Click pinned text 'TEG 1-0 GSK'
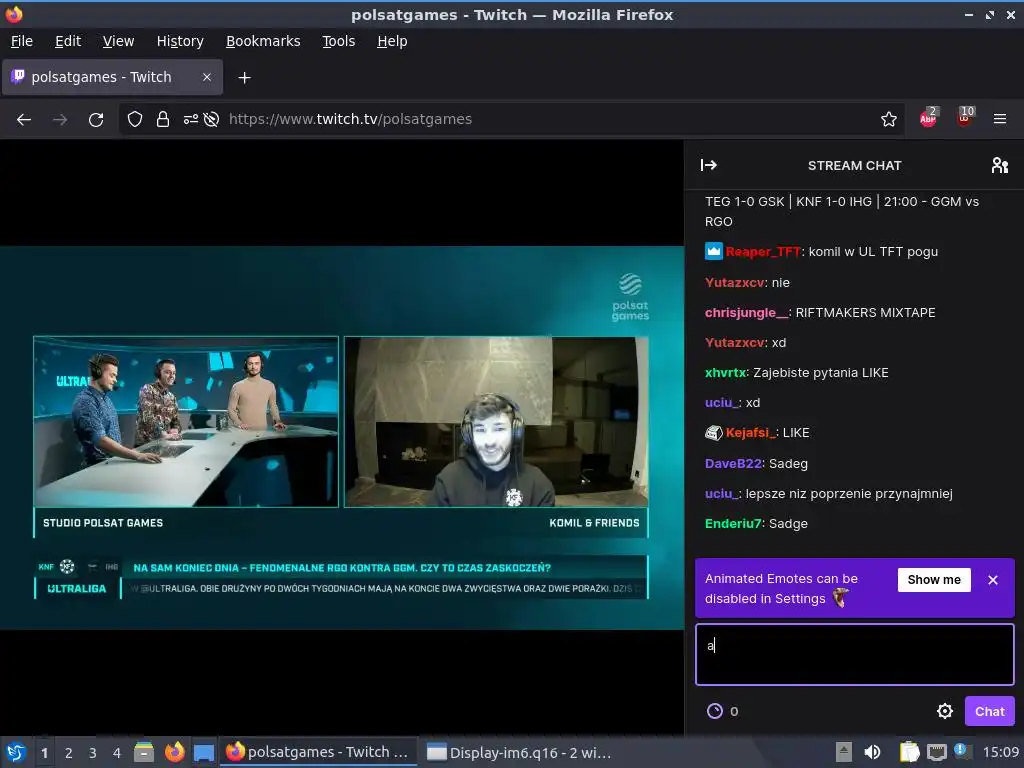 pyautogui.click(x=744, y=202)
